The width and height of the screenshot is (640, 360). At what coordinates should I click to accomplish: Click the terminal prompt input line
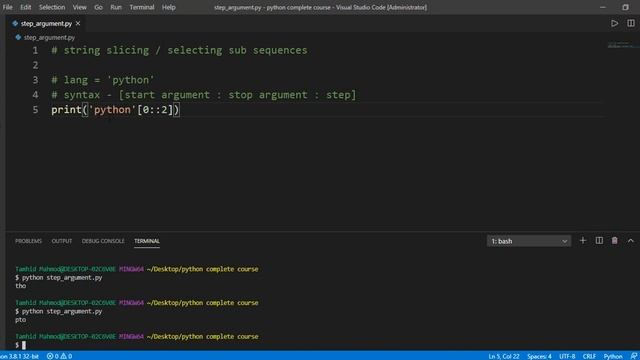pos(20,345)
